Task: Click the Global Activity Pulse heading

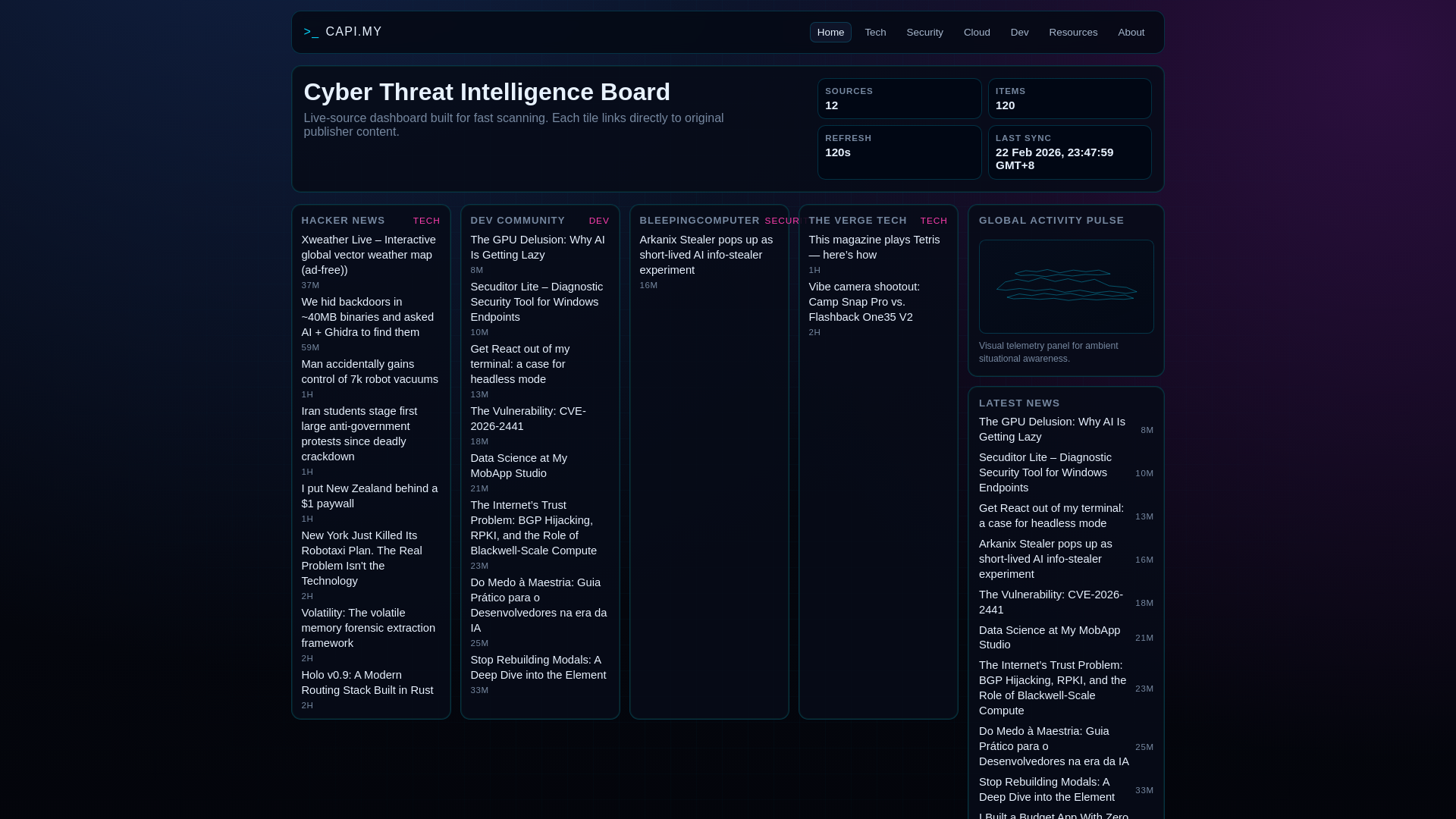Action: click(x=1051, y=221)
